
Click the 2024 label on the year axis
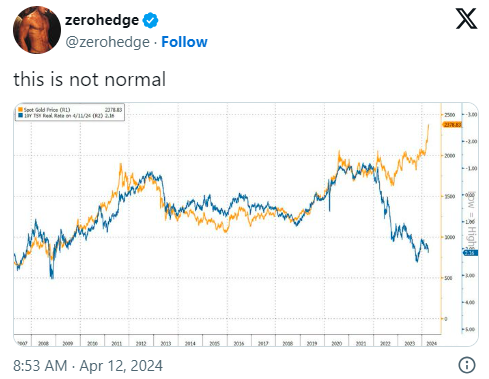click(431, 343)
